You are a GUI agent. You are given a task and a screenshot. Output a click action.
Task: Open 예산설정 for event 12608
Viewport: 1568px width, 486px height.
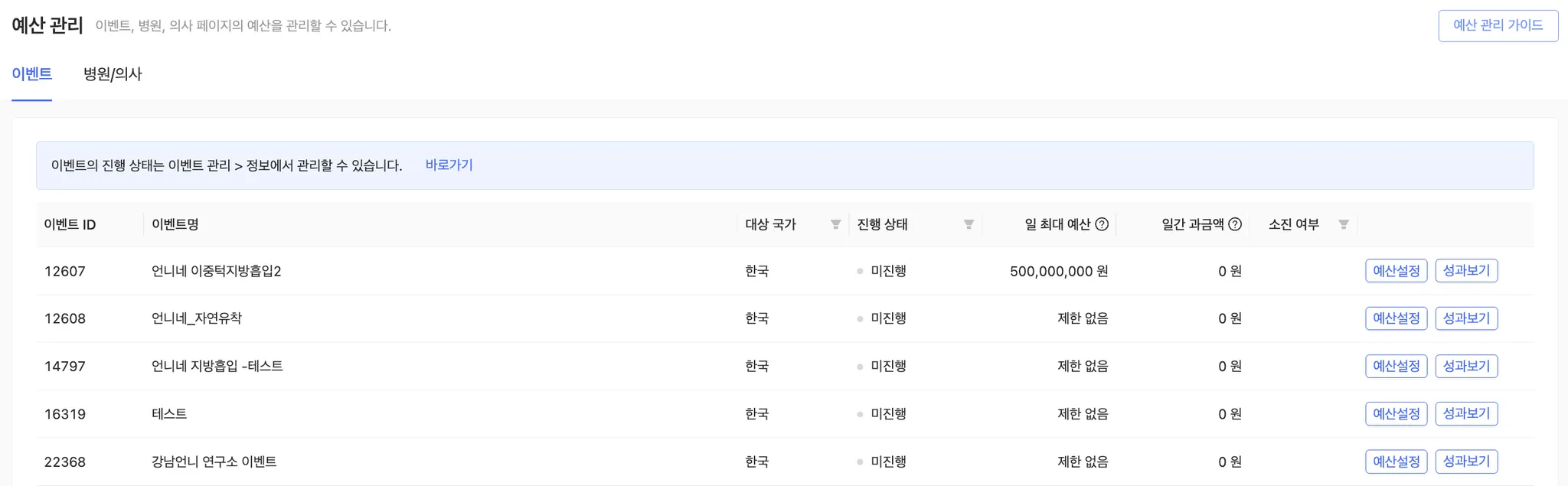pos(1396,318)
